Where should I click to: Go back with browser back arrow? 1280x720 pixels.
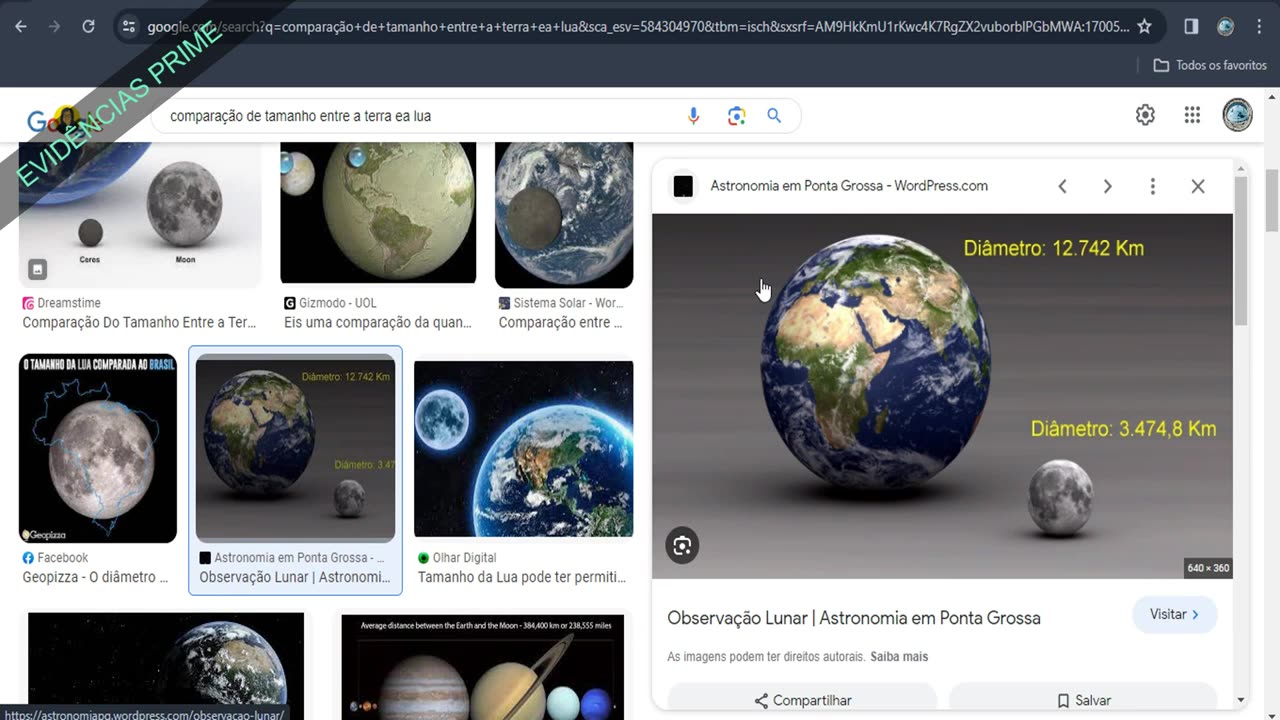click(21, 27)
